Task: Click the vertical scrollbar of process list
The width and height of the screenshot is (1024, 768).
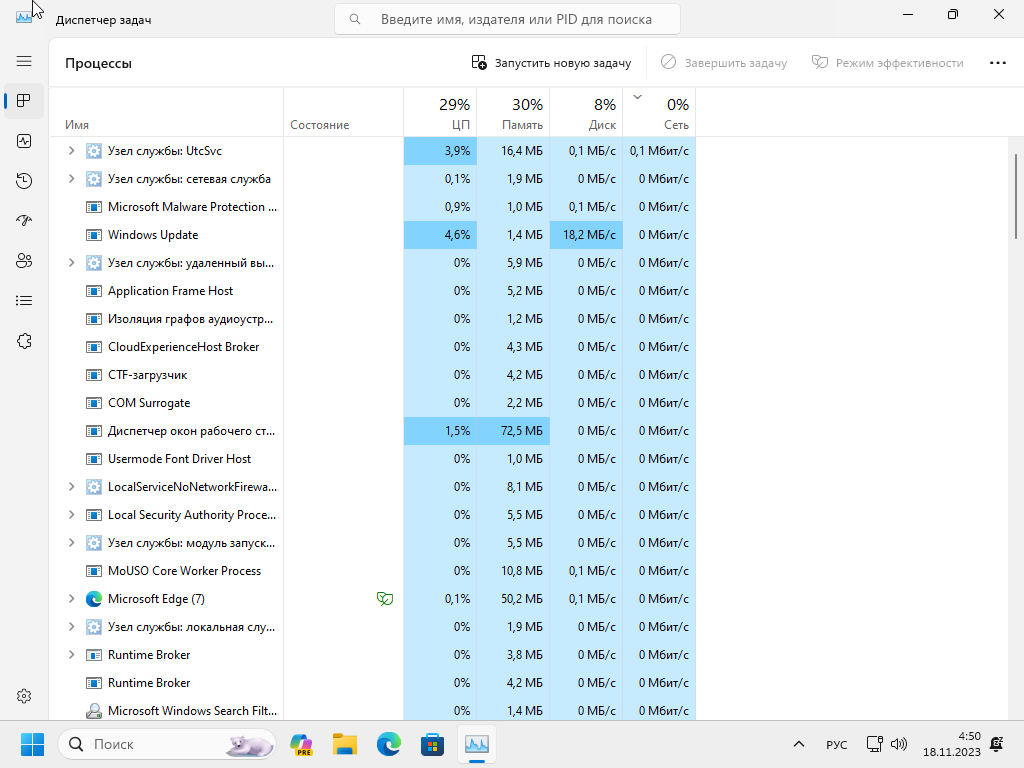Action: tap(1016, 197)
